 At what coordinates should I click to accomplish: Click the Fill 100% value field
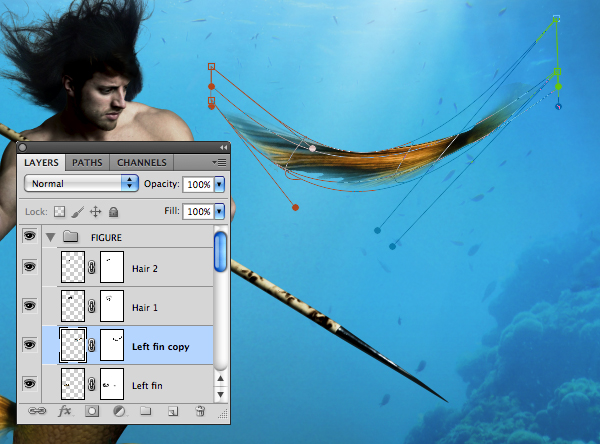199,211
